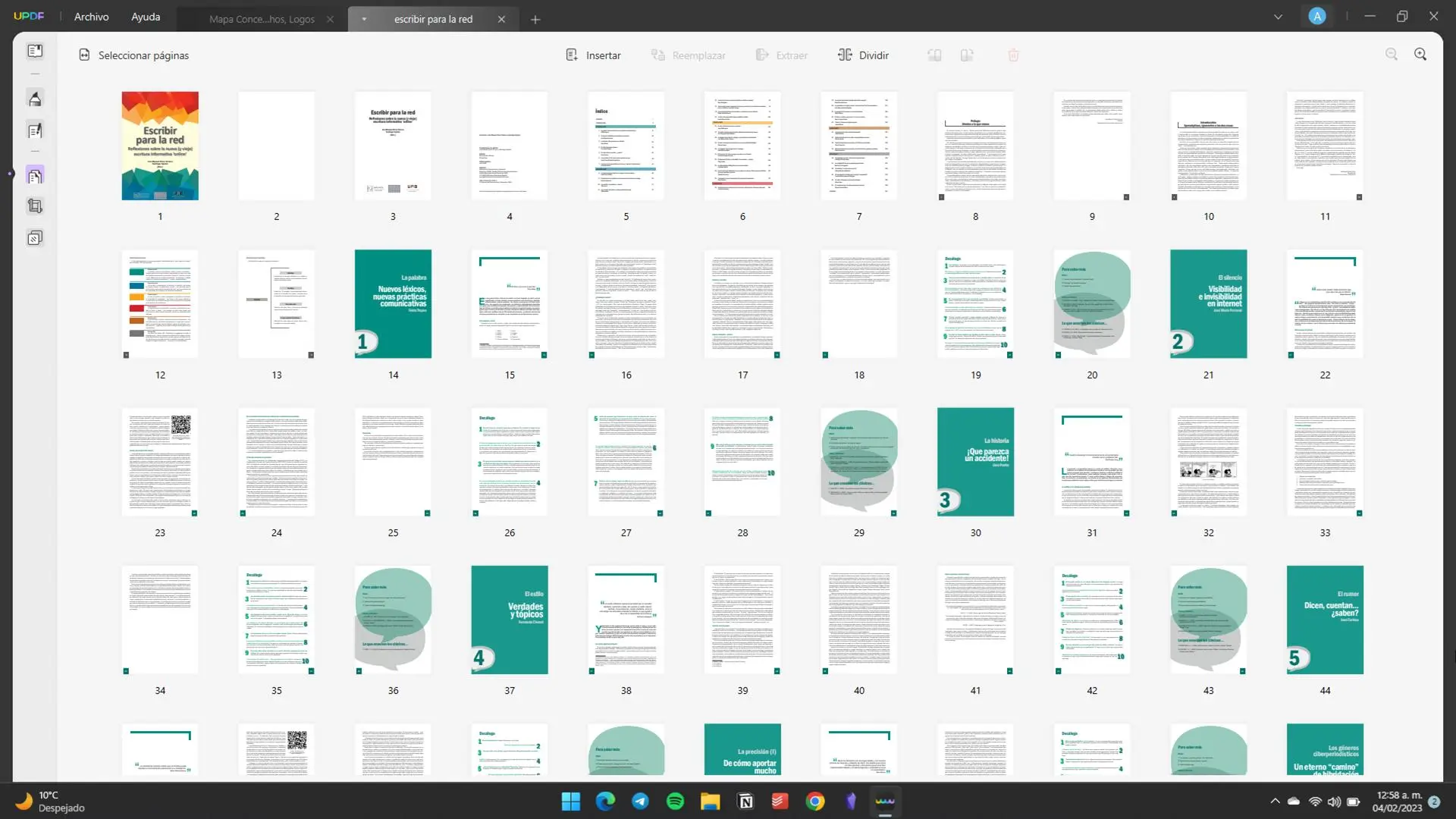Screen dimensions: 1456x819
Task: Select page 30 chapter 3 thumbnail
Action: pyautogui.click(x=975, y=462)
